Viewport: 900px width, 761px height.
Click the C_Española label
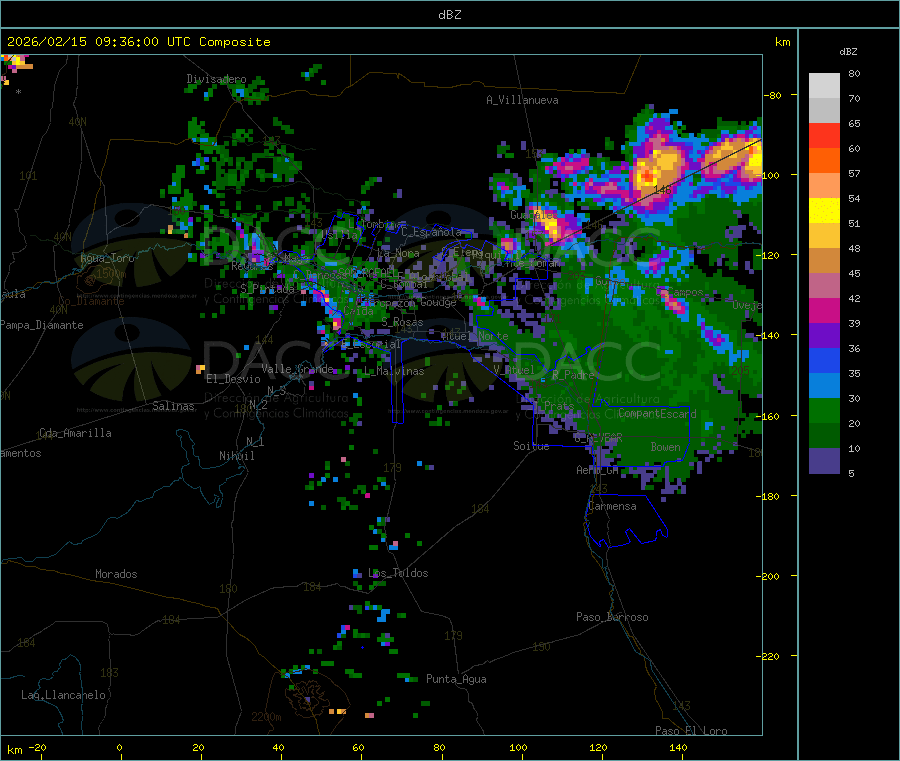point(431,232)
